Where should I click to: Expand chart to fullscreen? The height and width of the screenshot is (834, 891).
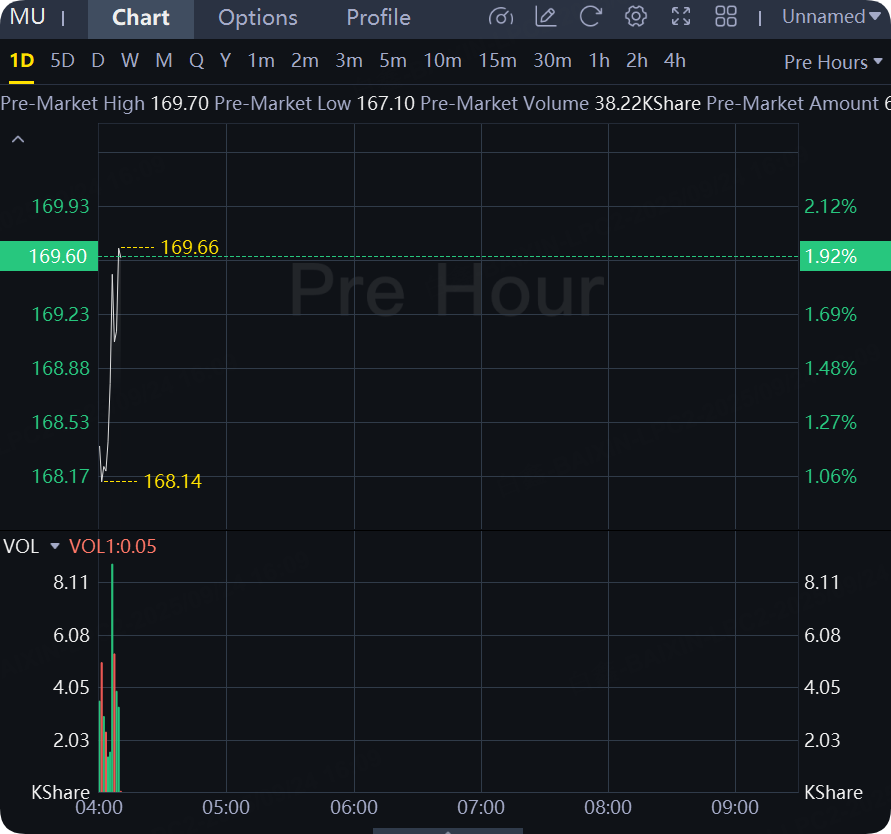pyautogui.click(x=681, y=17)
